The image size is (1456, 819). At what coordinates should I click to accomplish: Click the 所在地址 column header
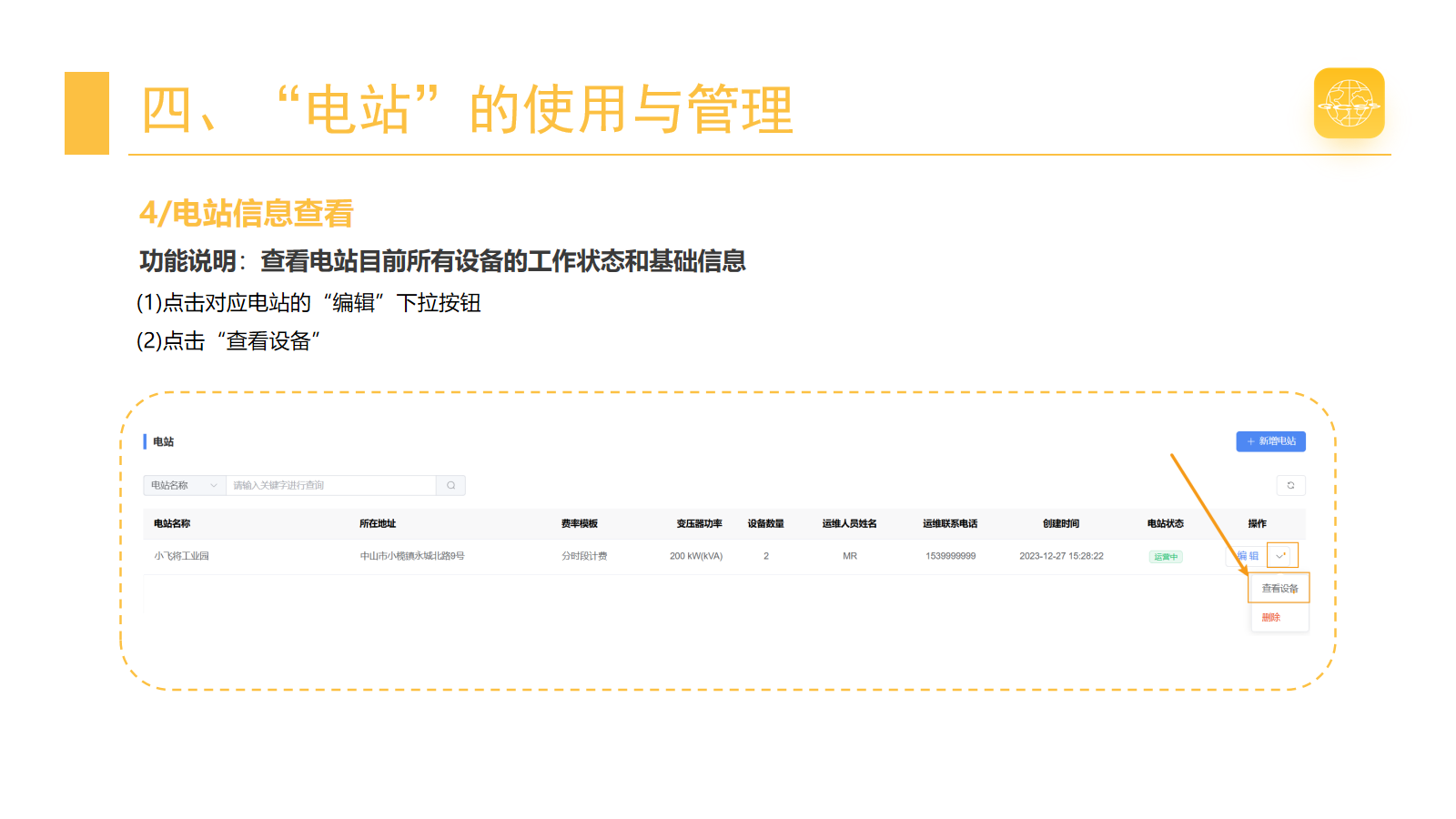[378, 523]
